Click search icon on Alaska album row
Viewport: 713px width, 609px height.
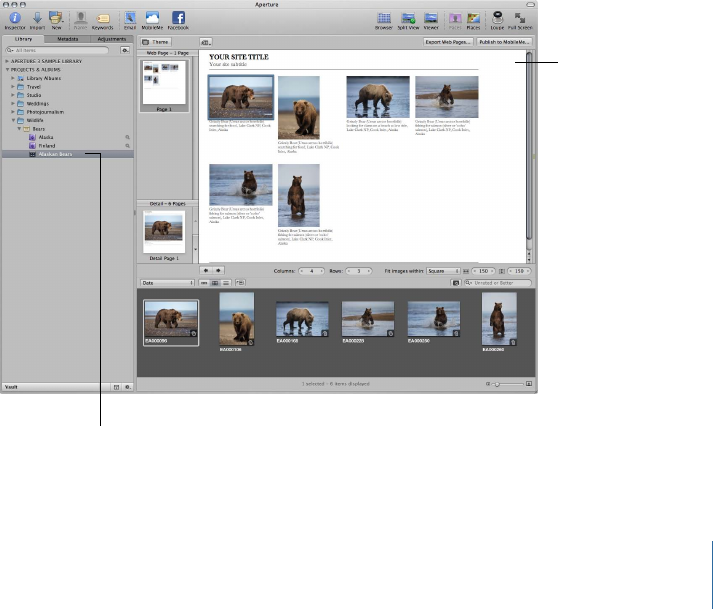pyautogui.click(x=127, y=137)
